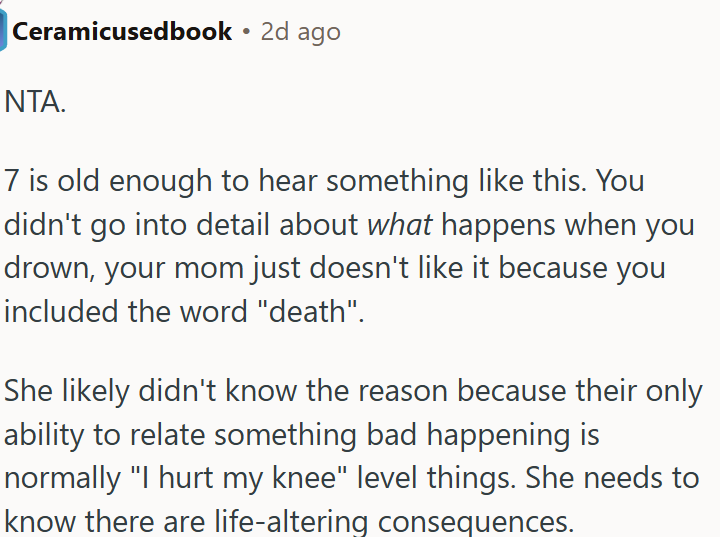Click the words "included the word"
The height and width of the screenshot is (537, 720).
(x=126, y=311)
